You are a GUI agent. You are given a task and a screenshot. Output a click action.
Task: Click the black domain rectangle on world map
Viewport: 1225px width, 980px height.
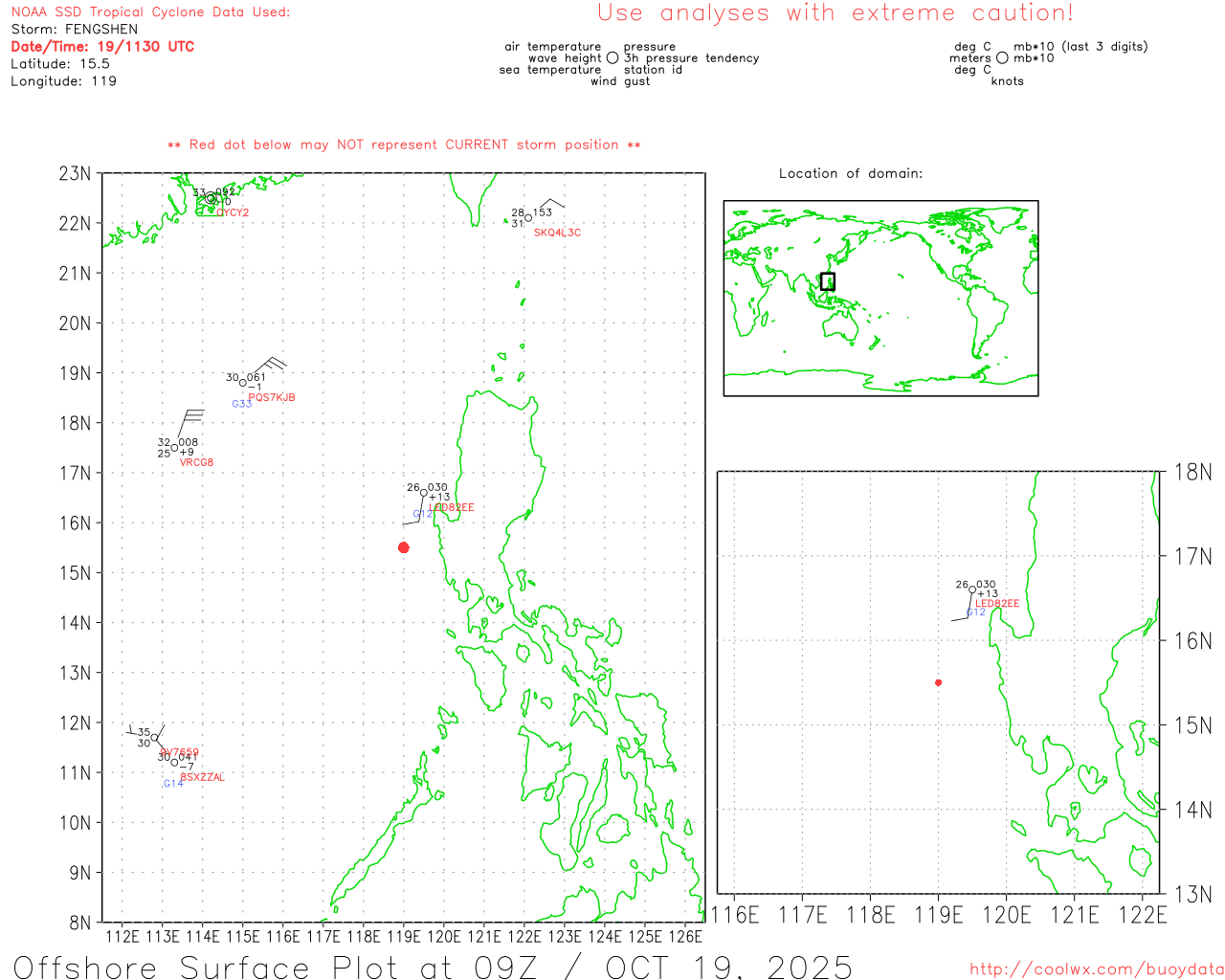[828, 281]
